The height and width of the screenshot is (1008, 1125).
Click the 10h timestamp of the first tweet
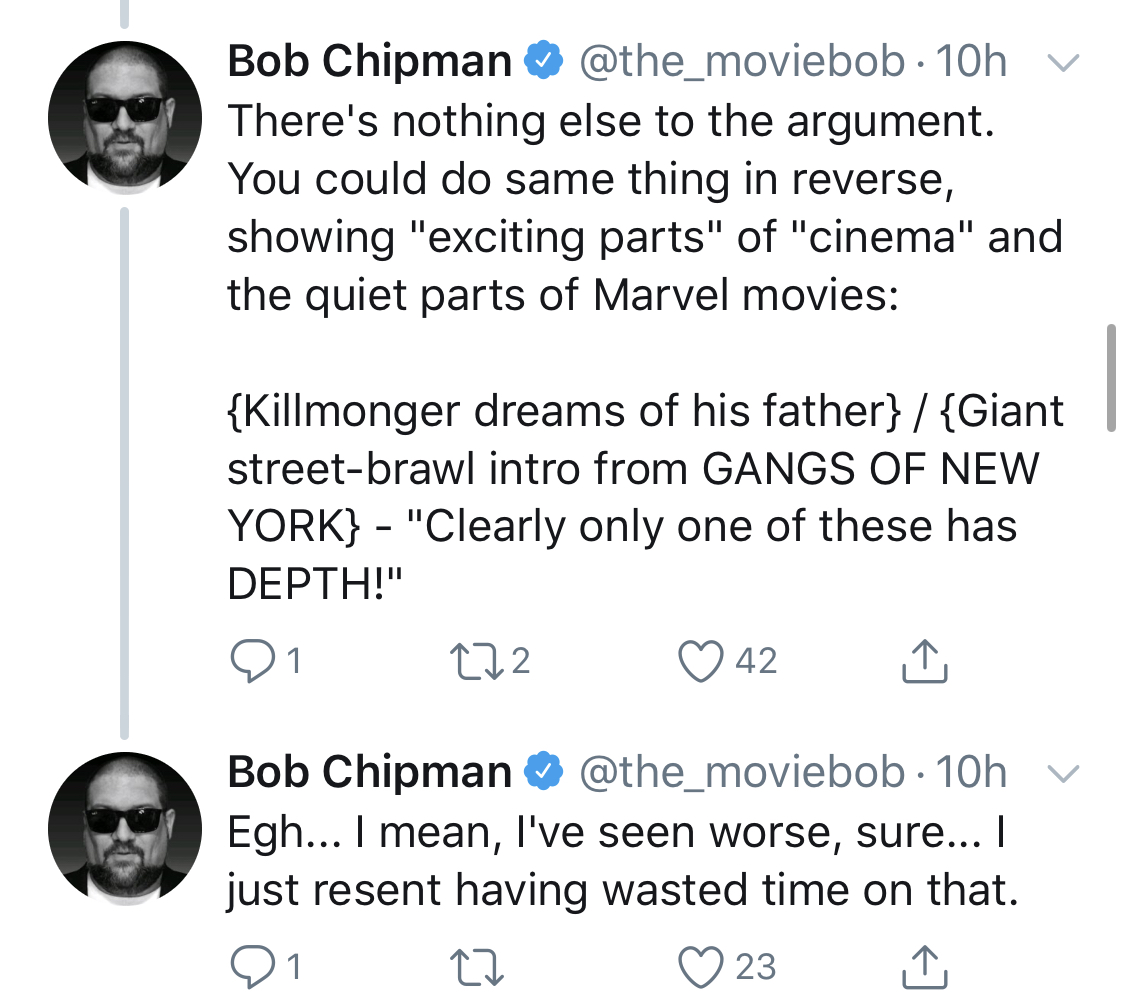tap(971, 61)
